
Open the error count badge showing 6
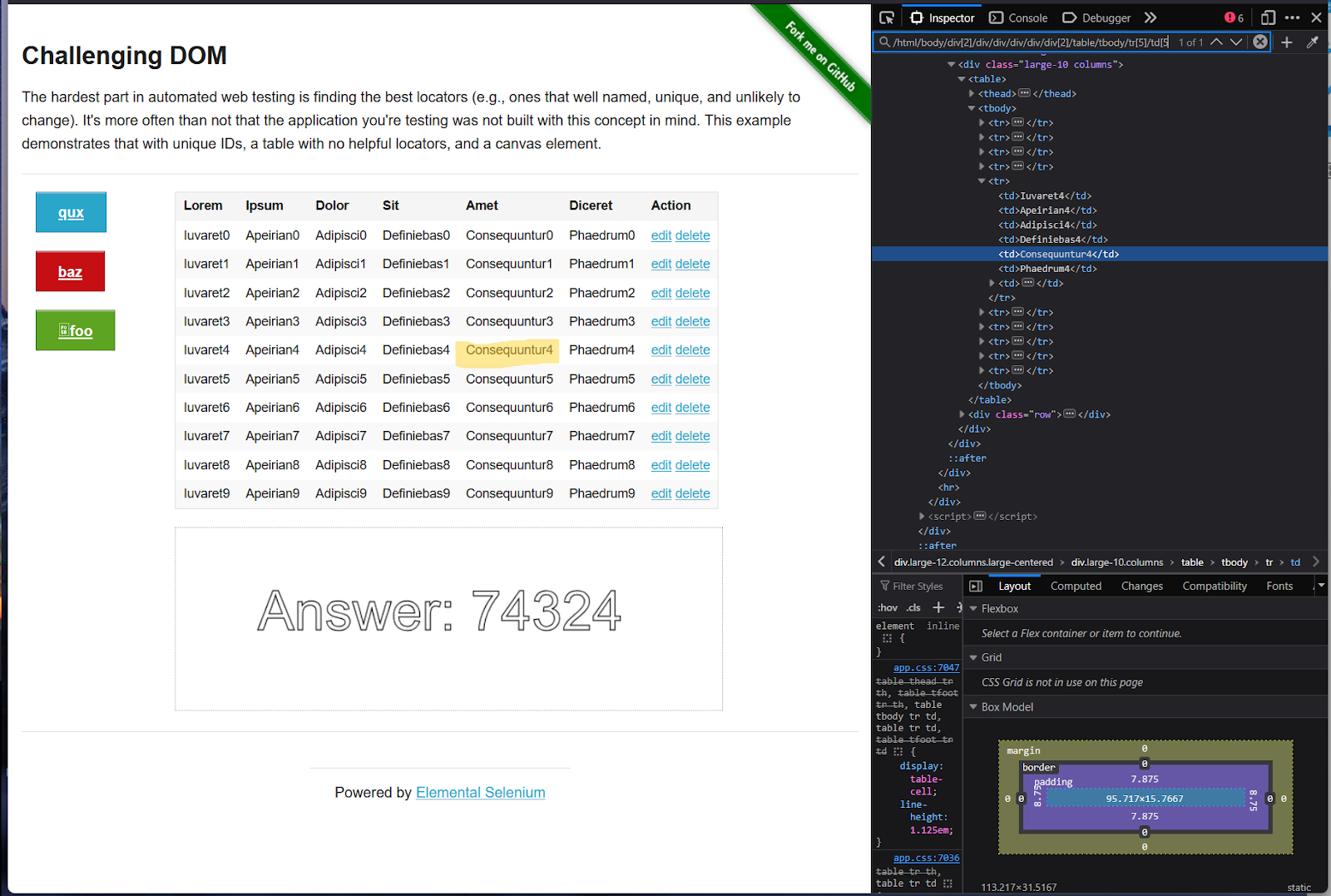point(1234,17)
